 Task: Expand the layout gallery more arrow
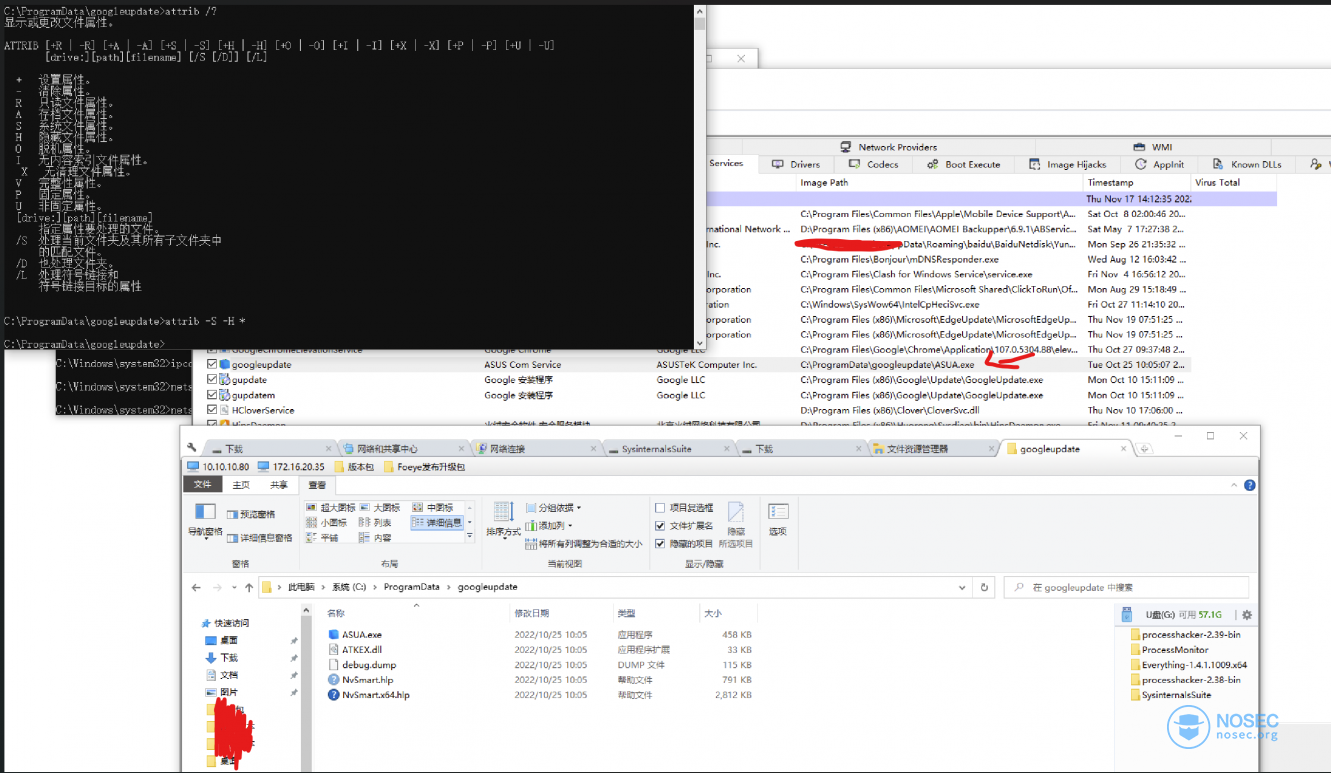[470, 537]
